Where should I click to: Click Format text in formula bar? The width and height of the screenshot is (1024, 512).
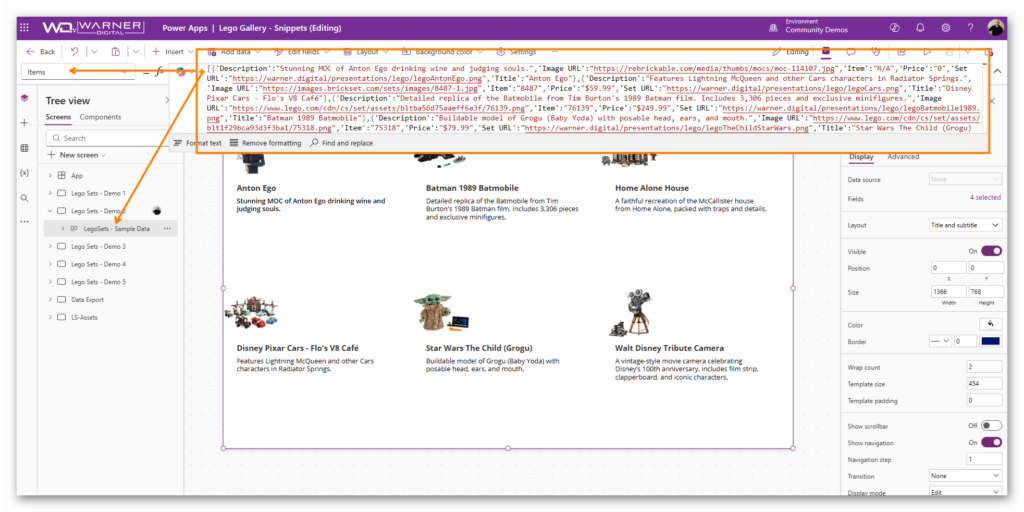coord(197,143)
